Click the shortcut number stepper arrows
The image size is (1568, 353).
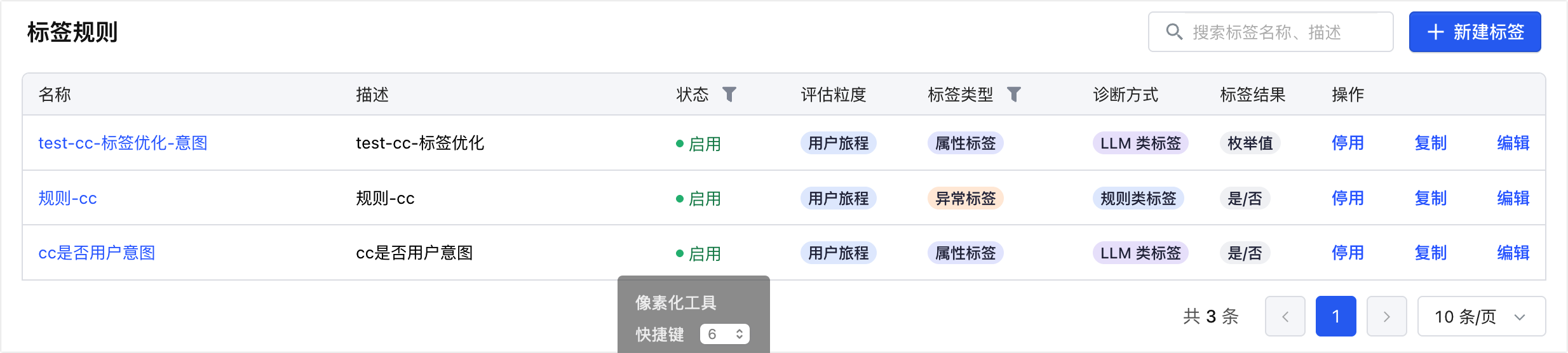(x=740, y=334)
